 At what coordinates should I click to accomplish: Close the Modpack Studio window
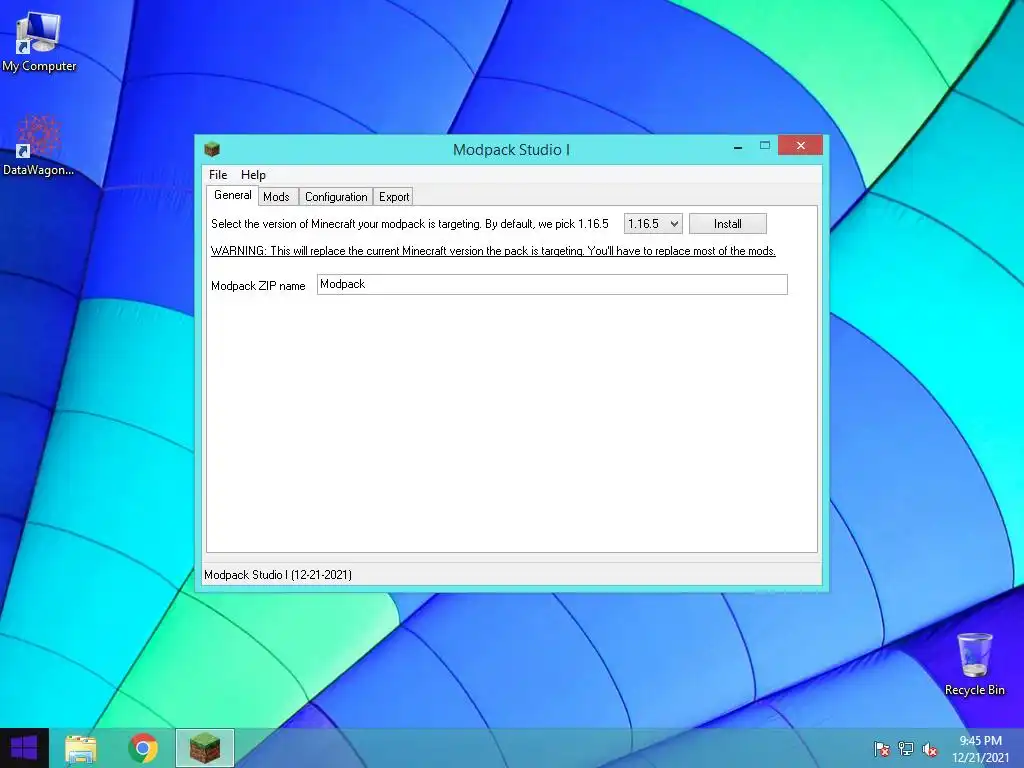point(801,146)
